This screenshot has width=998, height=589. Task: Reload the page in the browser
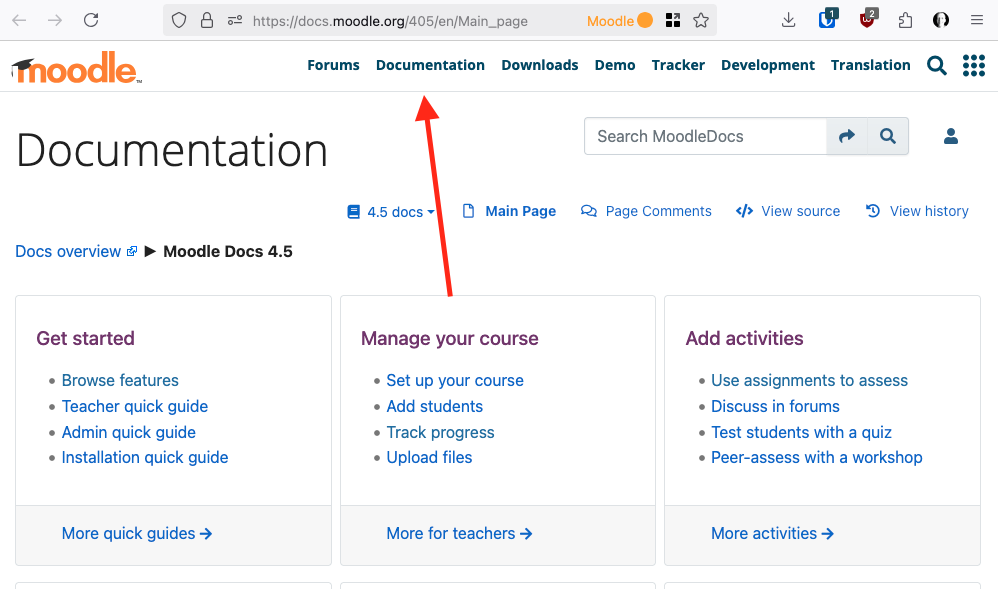pyautogui.click(x=91, y=20)
